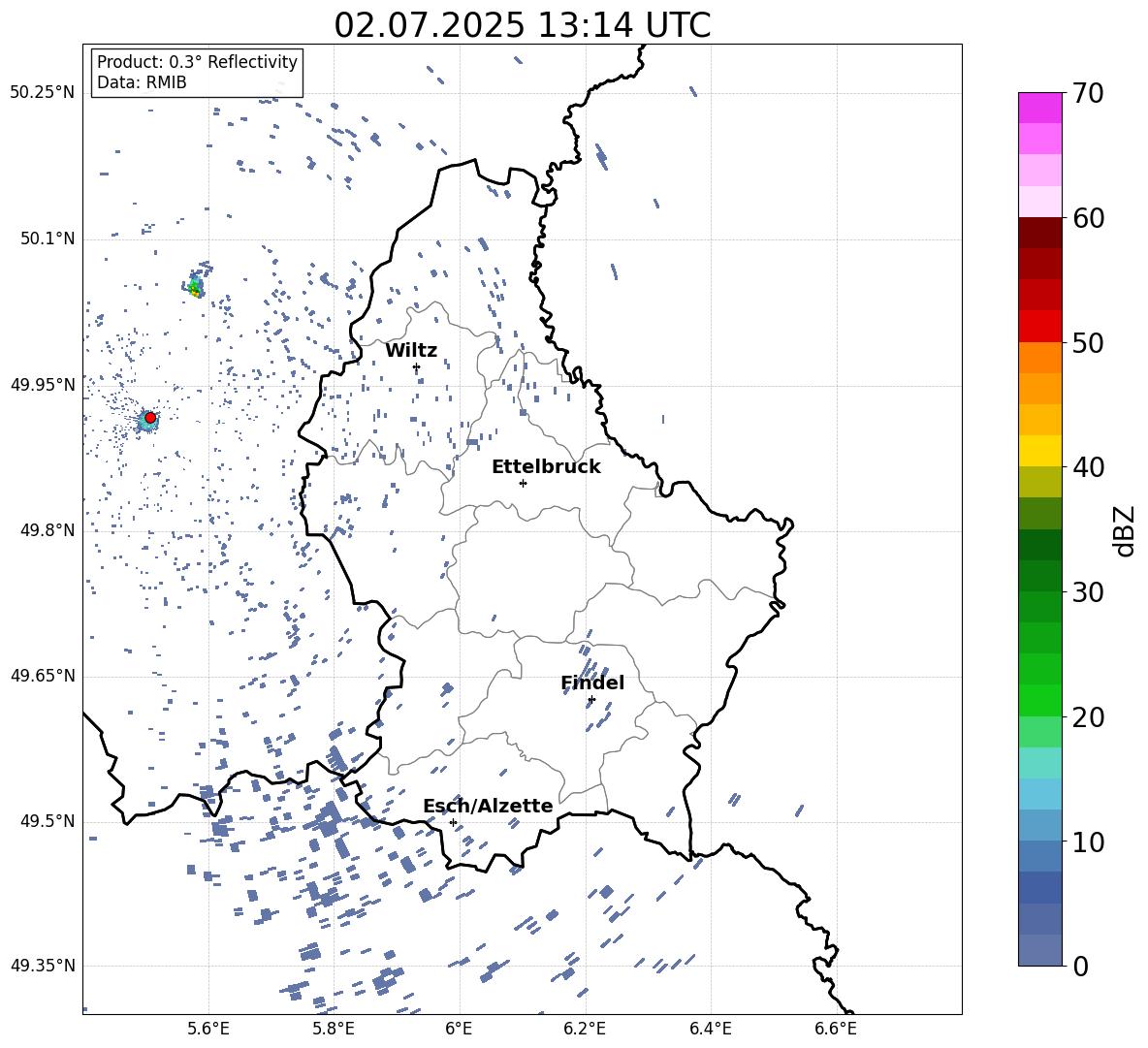Viewport: 1148px width, 1048px height.
Task: Click the turquoise colorbar swatch below 20
Action: pyautogui.click(x=1039, y=763)
